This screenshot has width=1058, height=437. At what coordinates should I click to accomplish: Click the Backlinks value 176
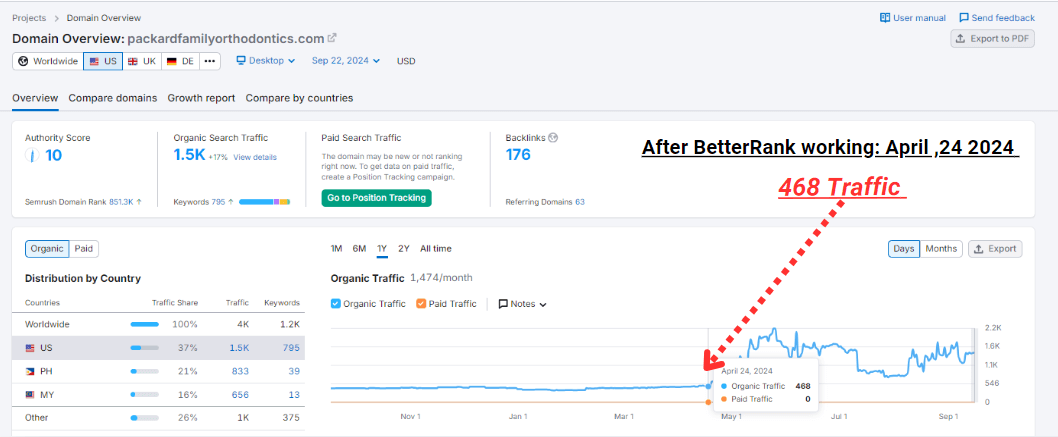[518, 155]
